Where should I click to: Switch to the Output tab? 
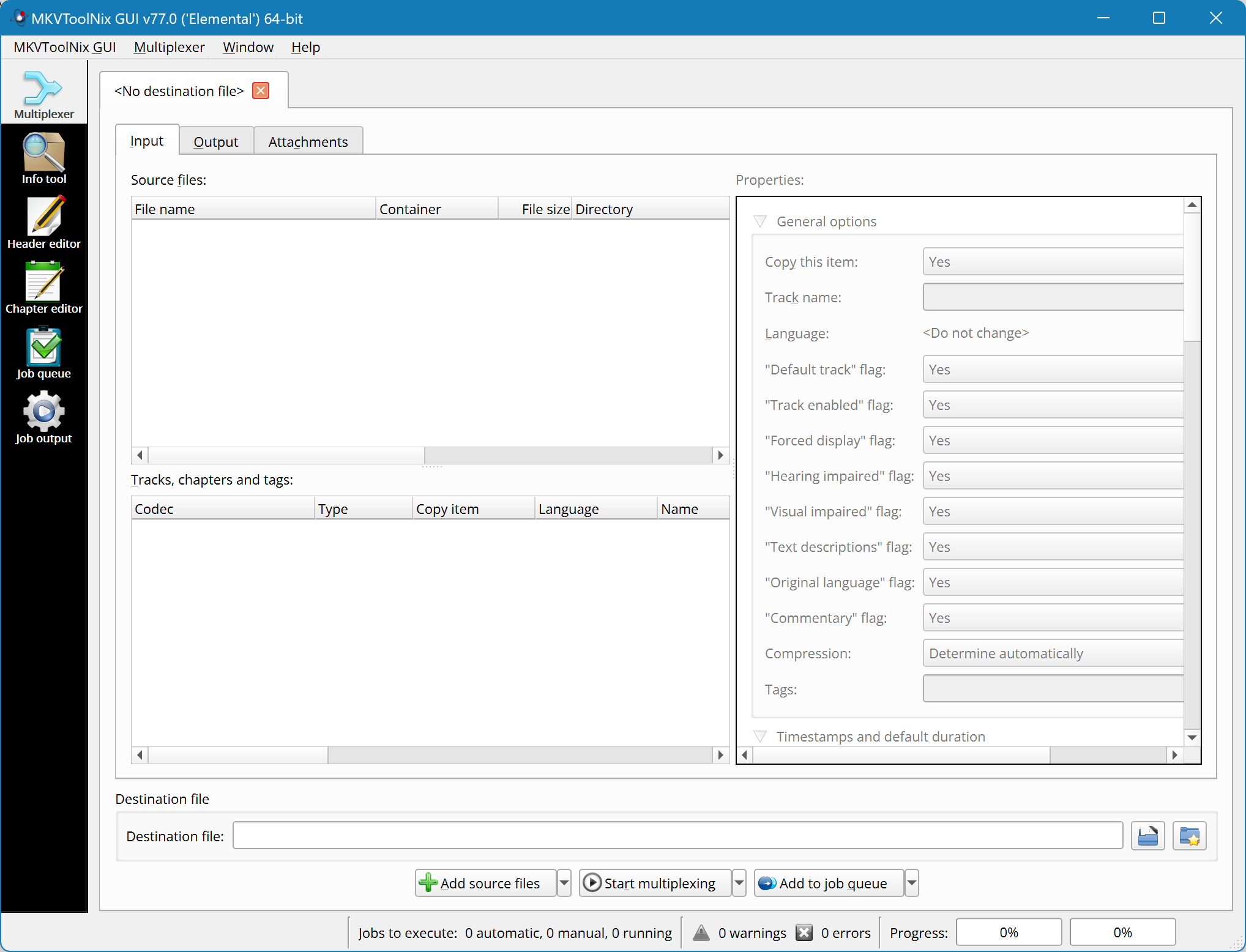216,140
